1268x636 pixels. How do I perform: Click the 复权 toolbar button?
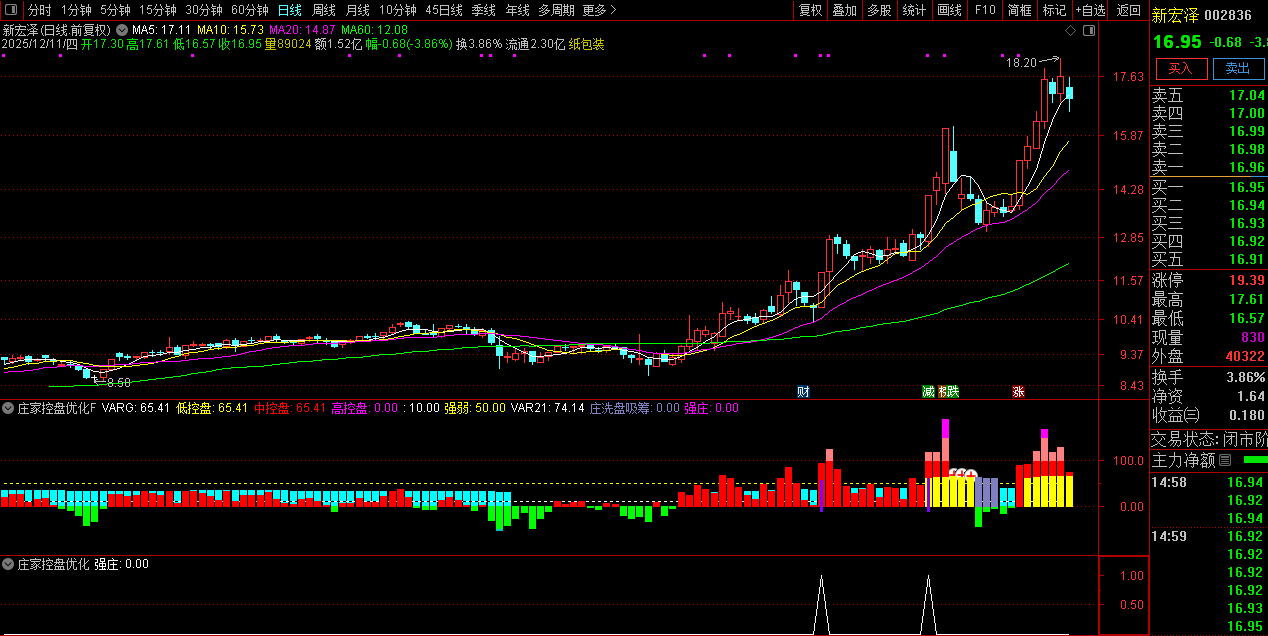810,10
